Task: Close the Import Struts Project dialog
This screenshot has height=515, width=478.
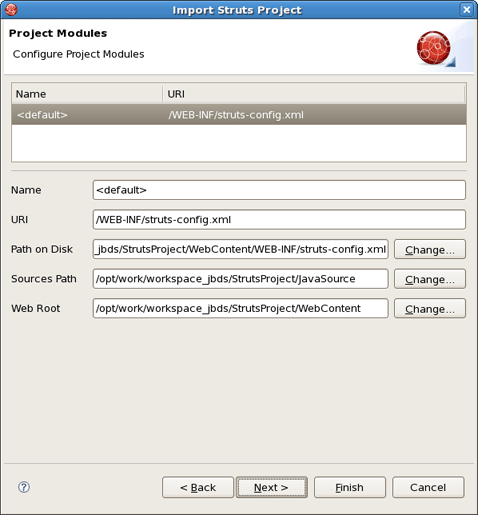Action: pyautogui.click(x=467, y=10)
